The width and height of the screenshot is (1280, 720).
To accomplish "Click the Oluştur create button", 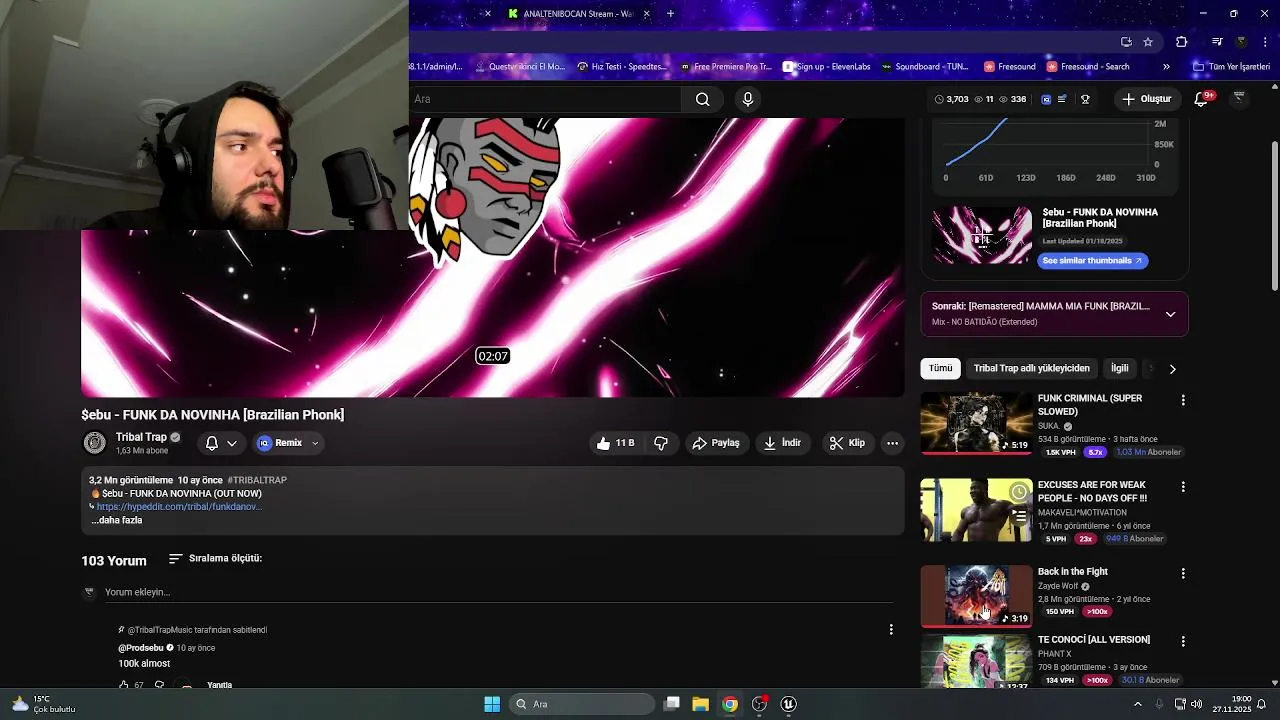I will [1146, 99].
